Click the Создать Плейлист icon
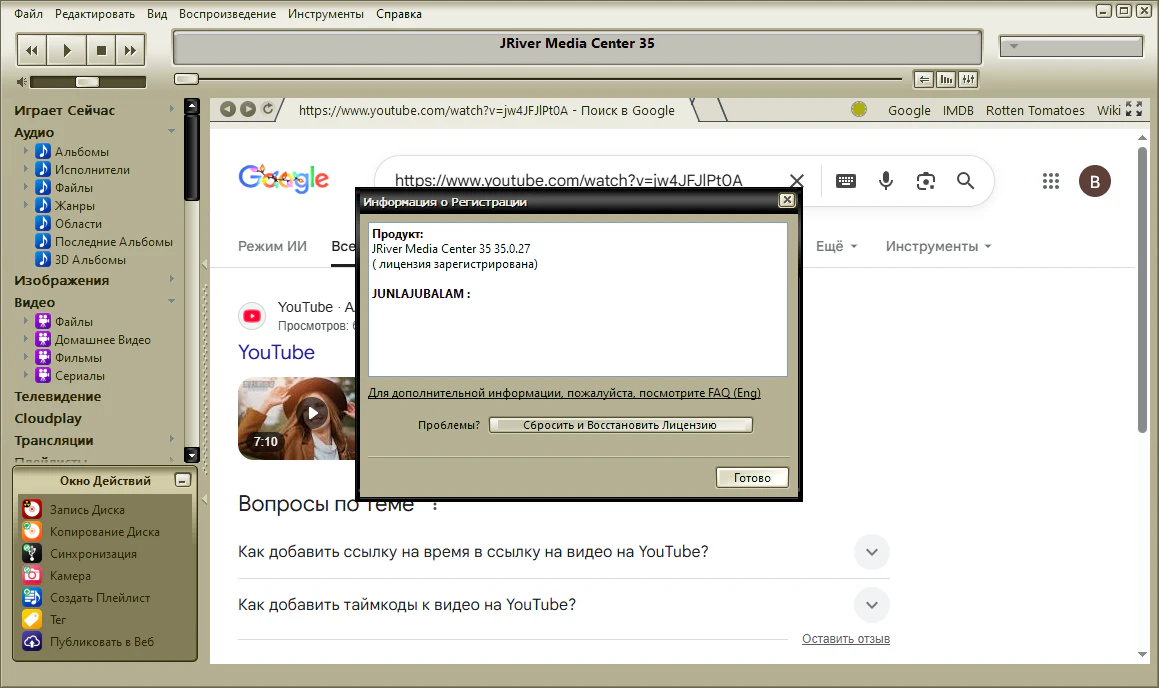This screenshot has height=688, width=1159. (32, 598)
